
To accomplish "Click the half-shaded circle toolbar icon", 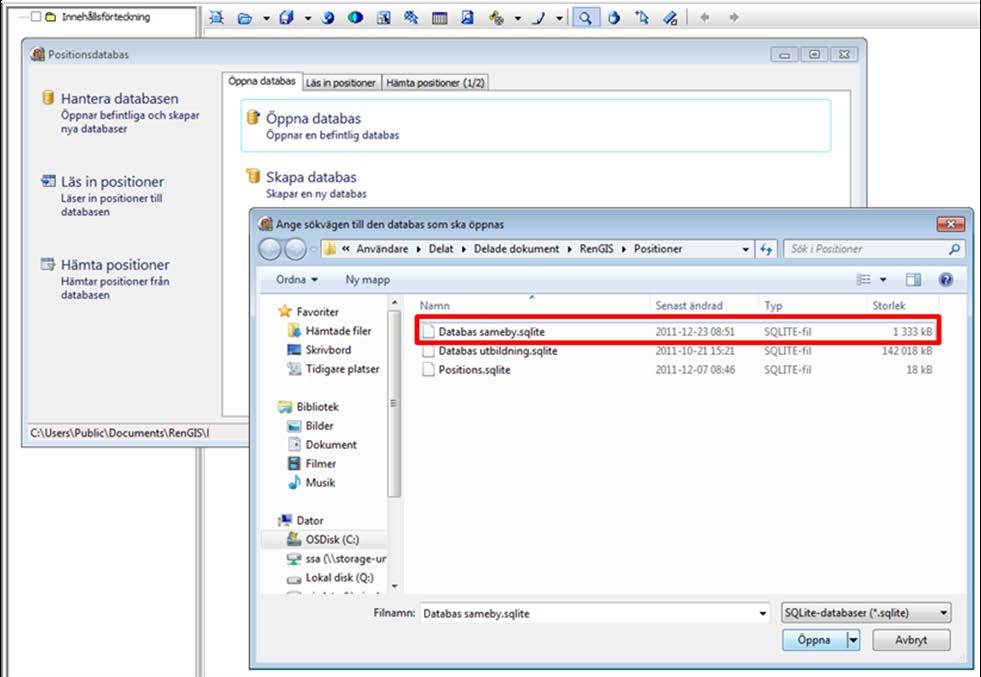I will (355, 18).
